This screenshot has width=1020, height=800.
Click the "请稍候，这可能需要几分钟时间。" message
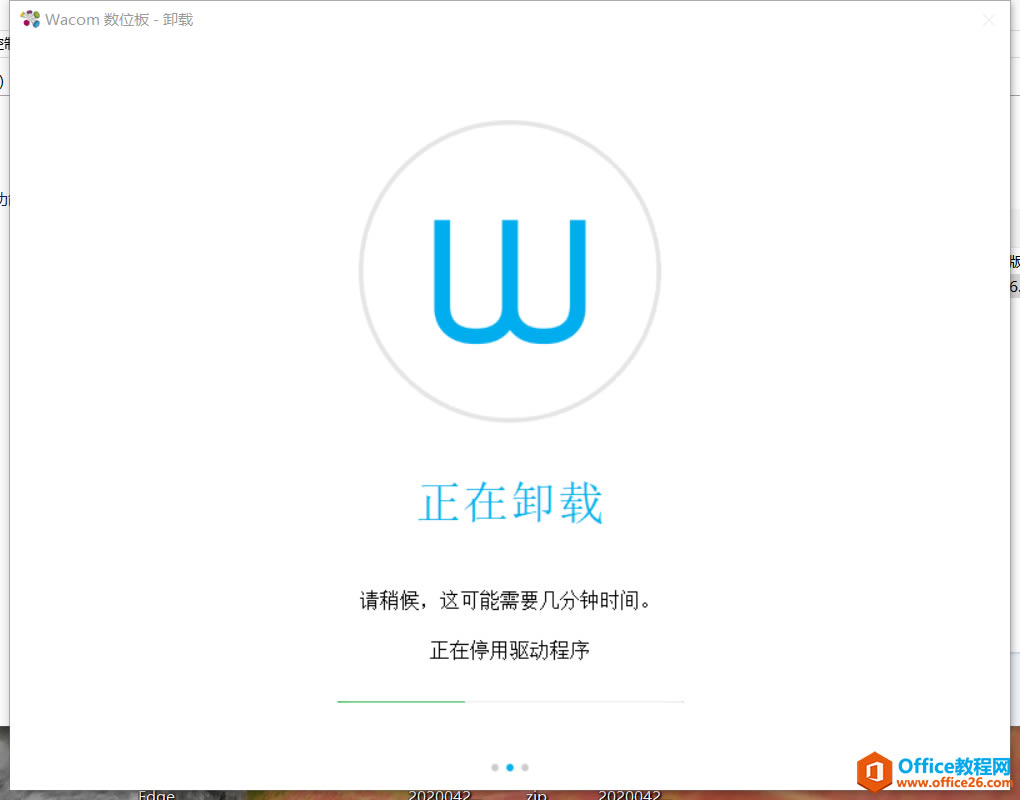tap(506, 600)
